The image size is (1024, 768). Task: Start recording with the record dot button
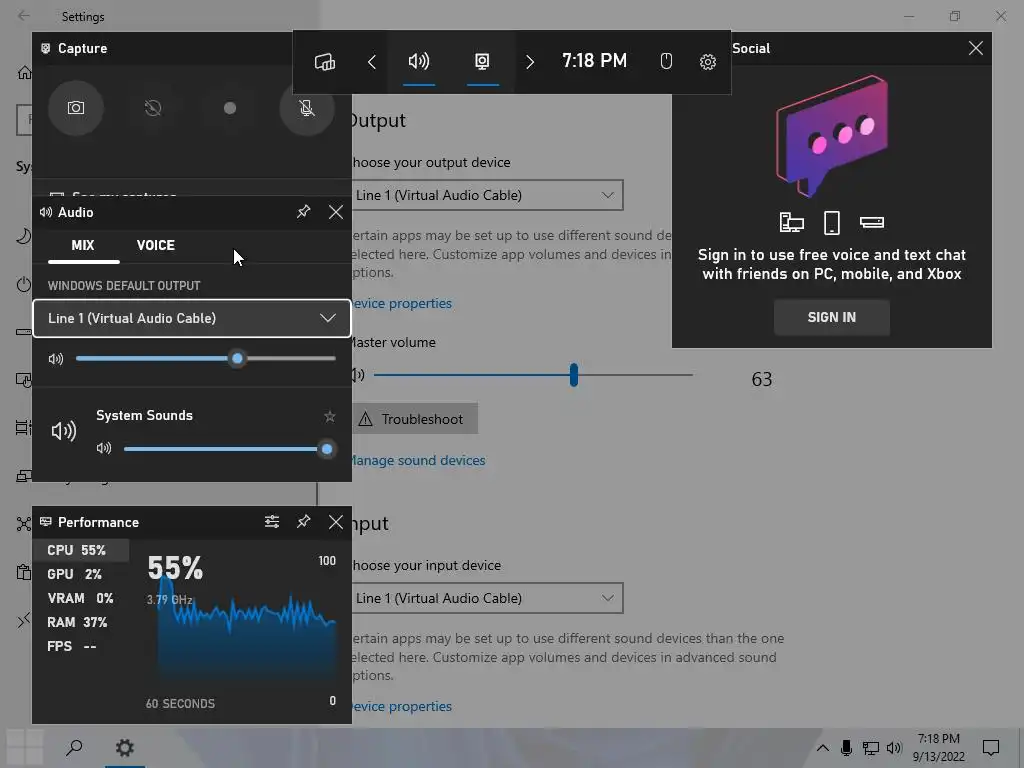[x=230, y=108]
